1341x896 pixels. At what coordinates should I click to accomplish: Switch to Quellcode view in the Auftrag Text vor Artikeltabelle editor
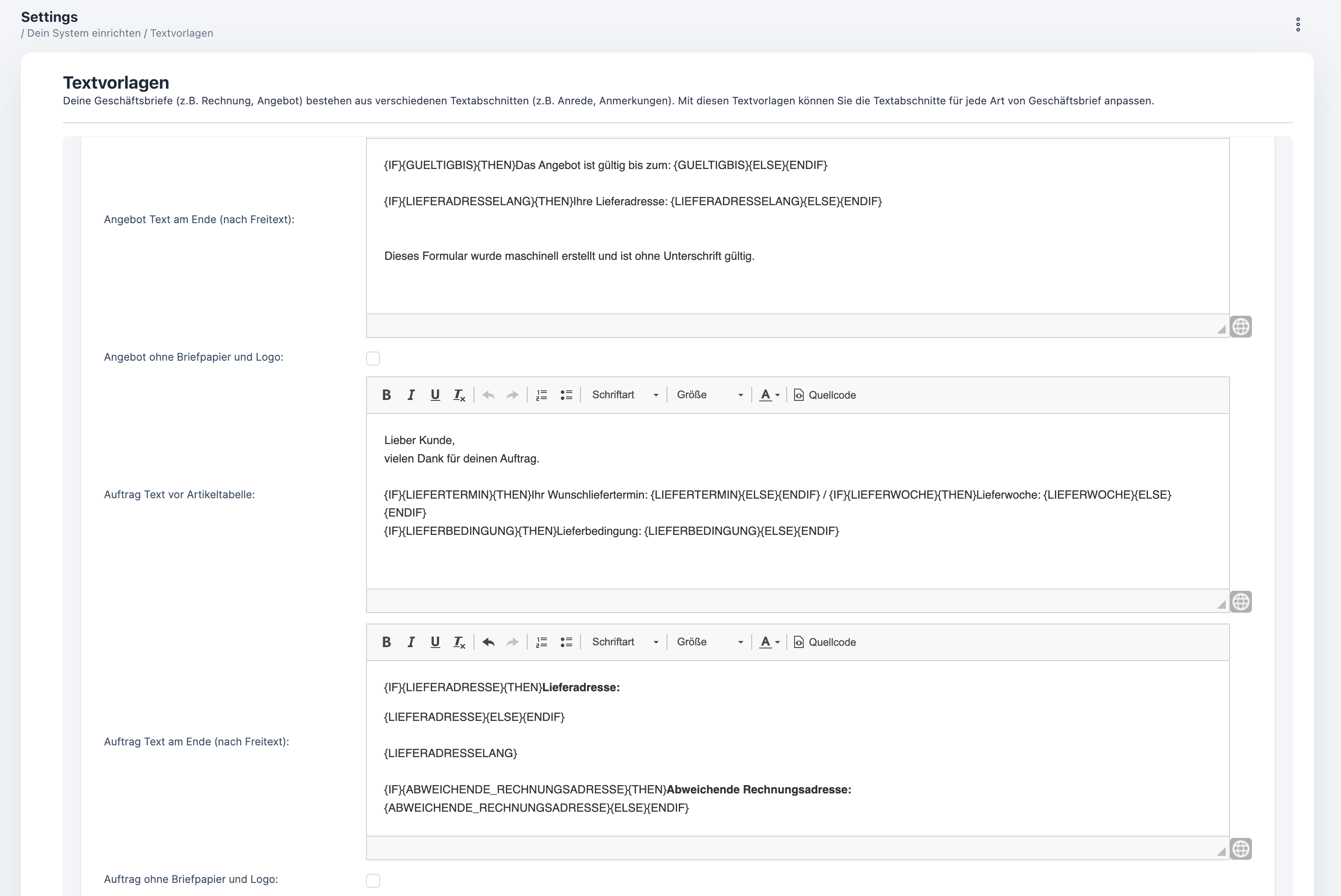coord(825,395)
